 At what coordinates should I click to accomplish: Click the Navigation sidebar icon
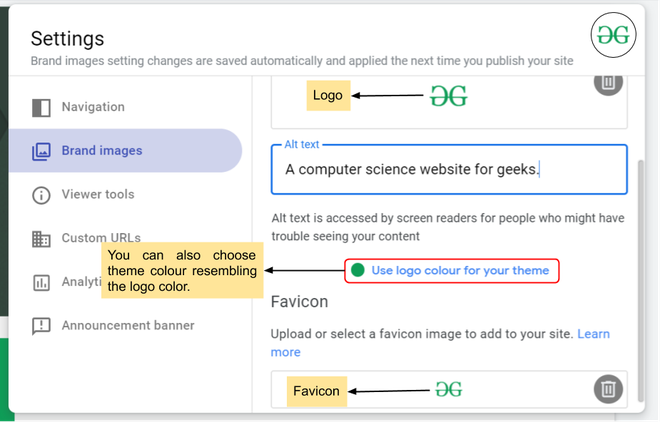pyautogui.click(x=41, y=107)
